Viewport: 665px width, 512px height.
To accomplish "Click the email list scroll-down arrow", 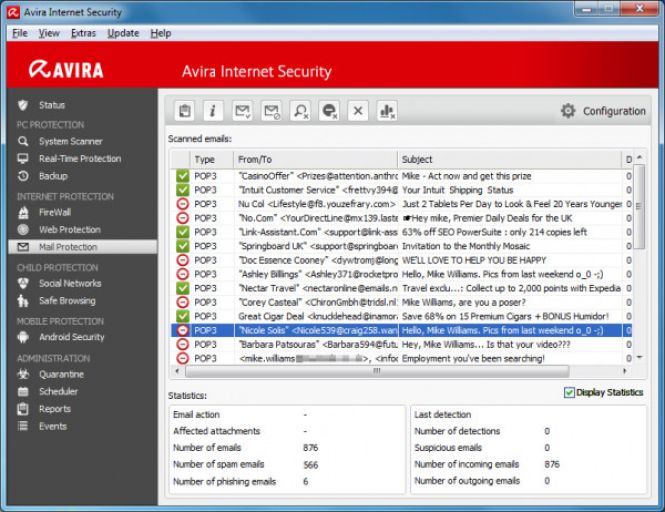I will pos(639,358).
